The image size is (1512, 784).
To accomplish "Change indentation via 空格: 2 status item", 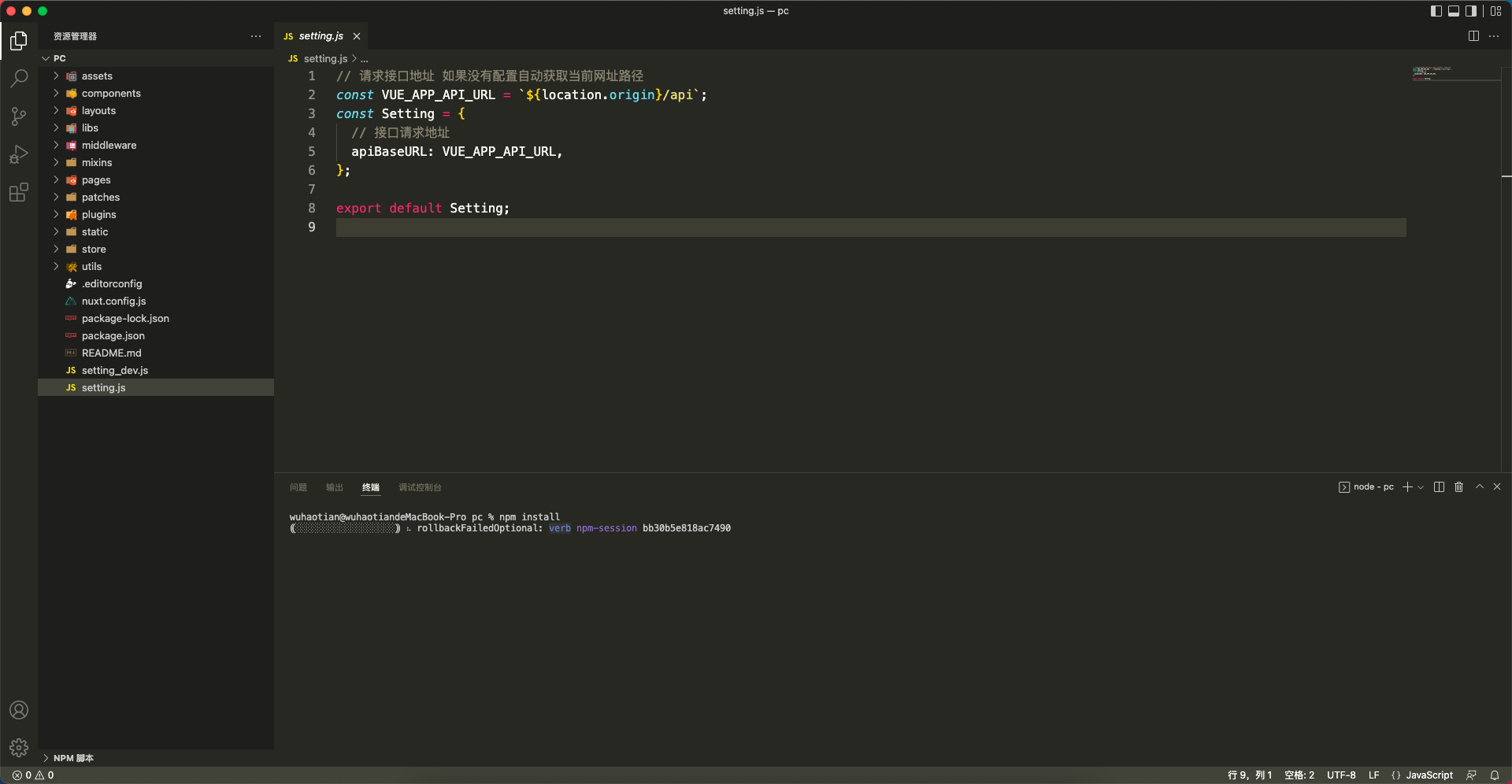I will [1299, 775].
